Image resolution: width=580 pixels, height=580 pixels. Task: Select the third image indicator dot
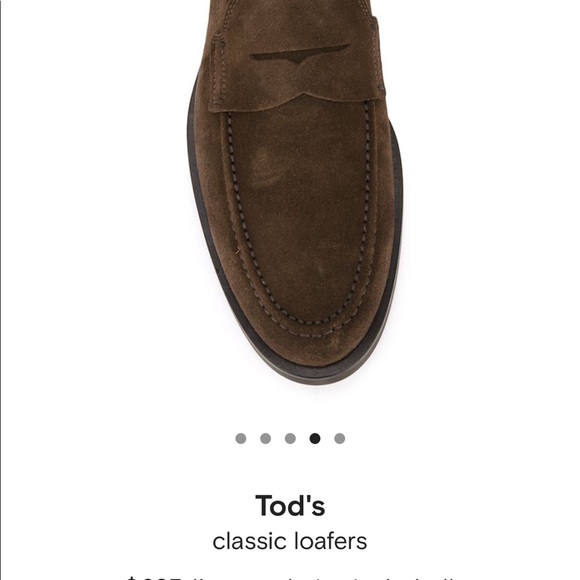click(x=290, y=438)
